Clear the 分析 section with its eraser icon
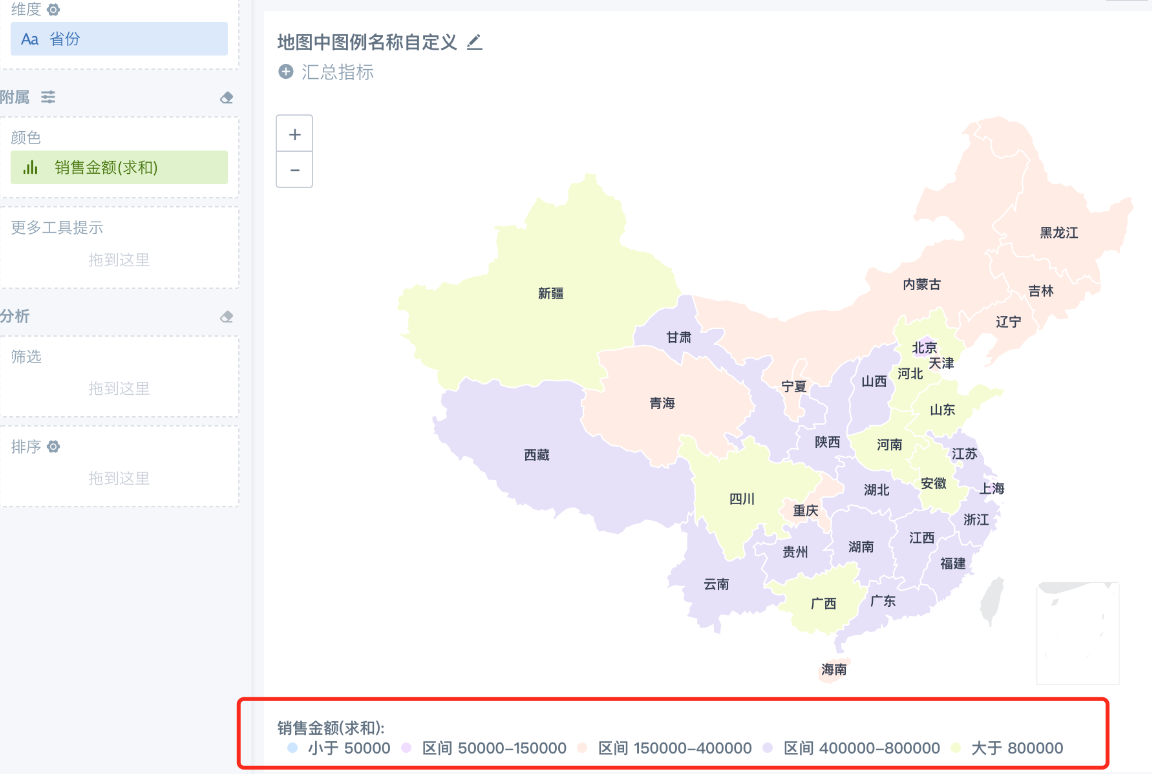The height and width of the screenshot is (774, 1152). tap(226, 317)
